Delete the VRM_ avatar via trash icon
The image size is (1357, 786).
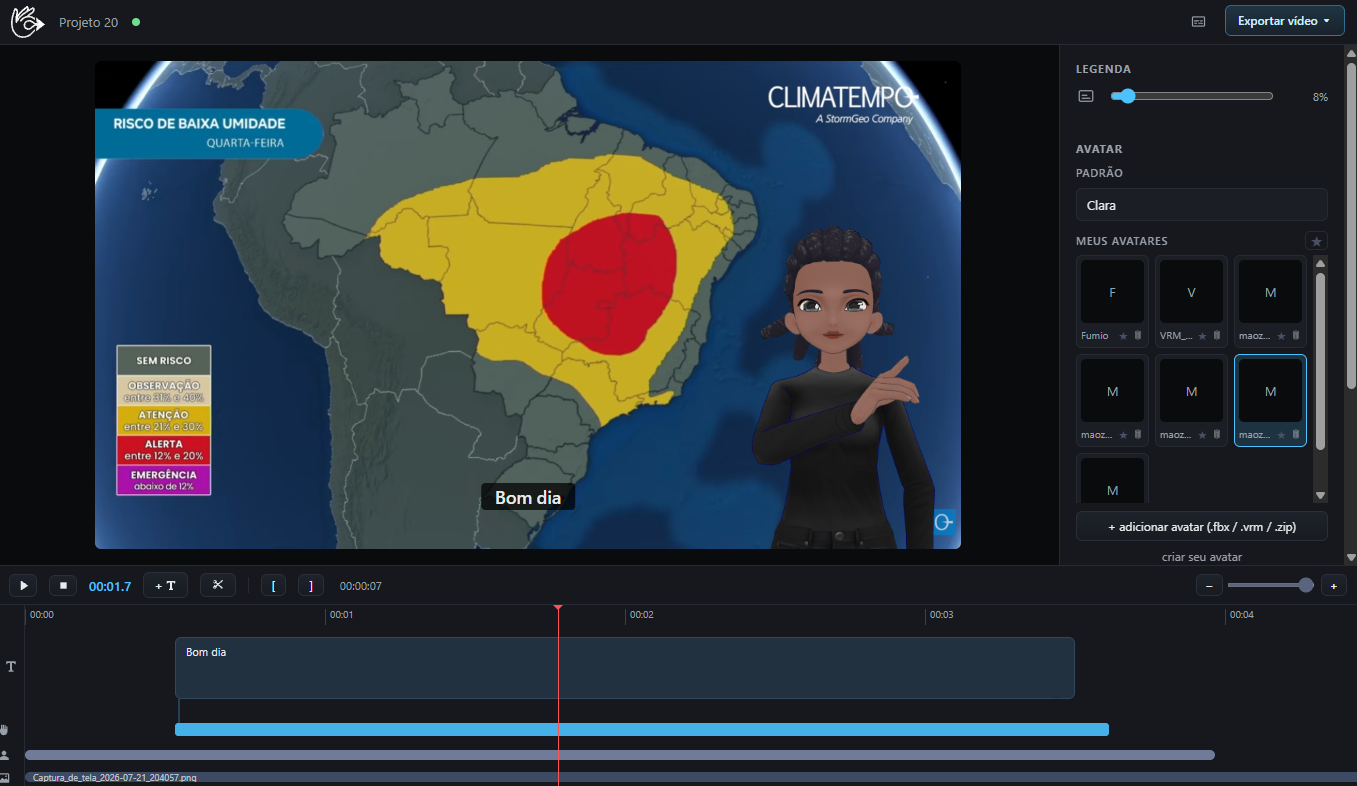tap(1217, 336)
